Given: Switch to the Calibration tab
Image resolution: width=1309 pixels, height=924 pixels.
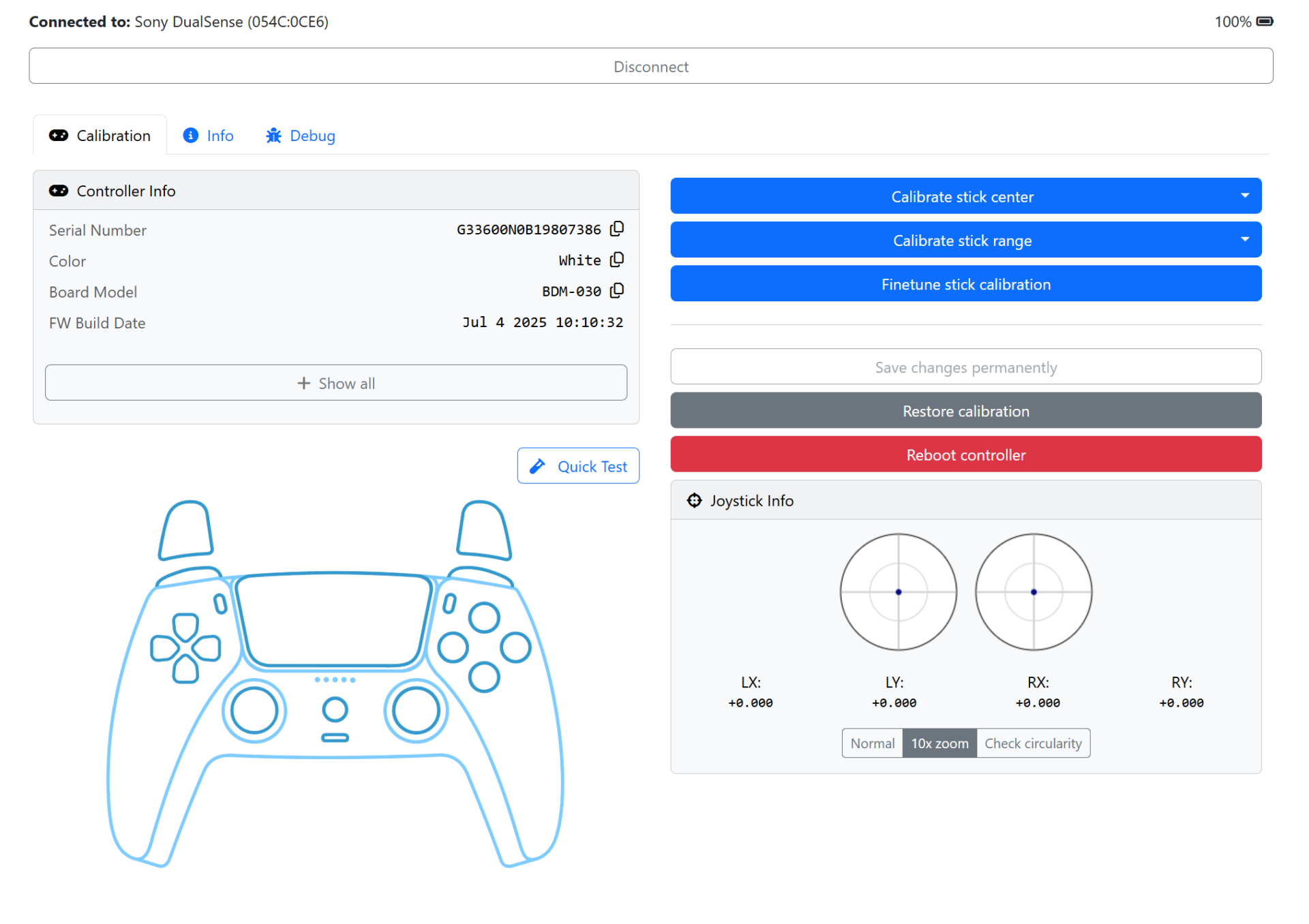Looking at the screenshot, I should click(x=100, y=136).
